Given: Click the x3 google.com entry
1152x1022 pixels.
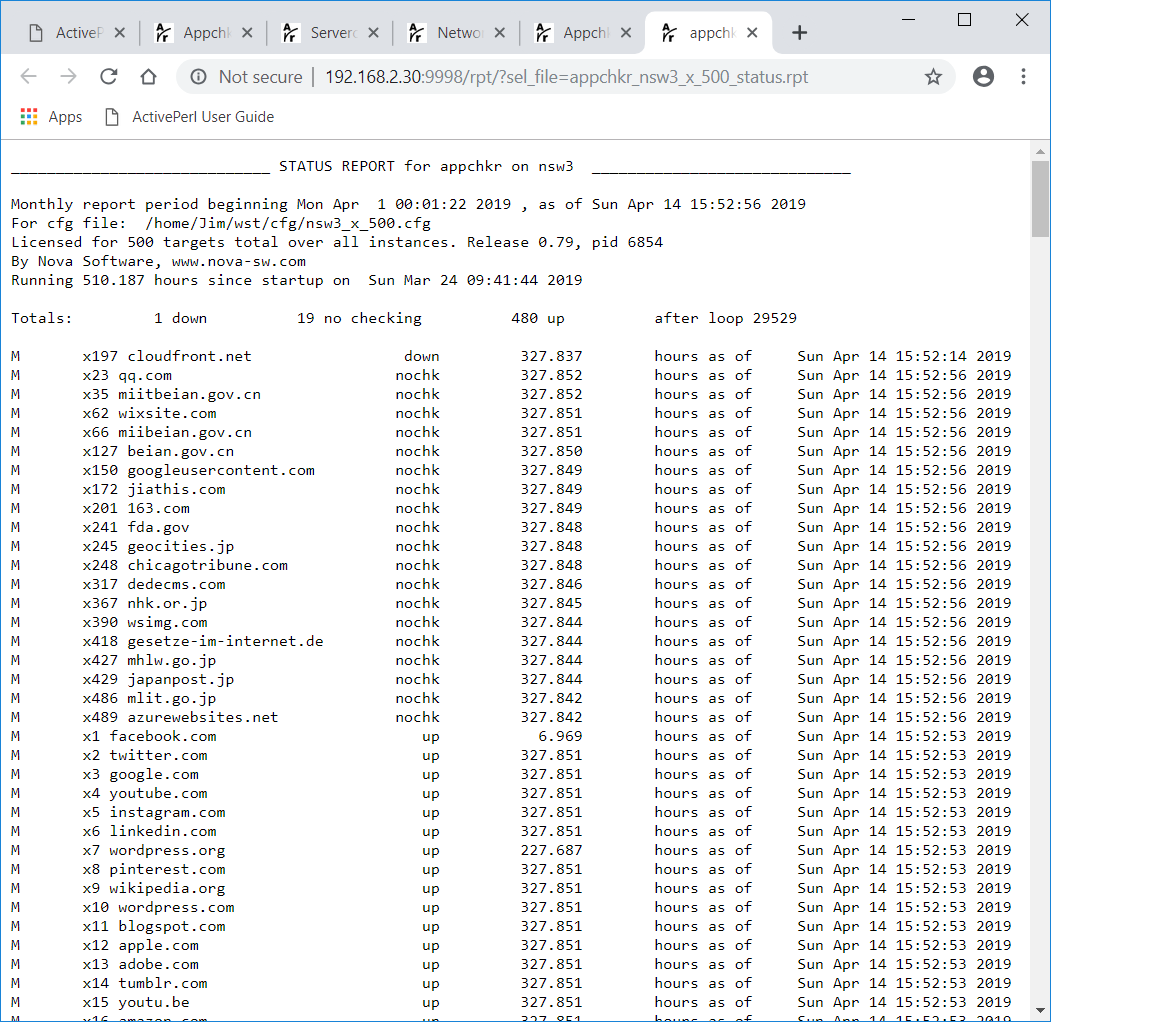Looking at the screenshot, I should (140, 774).
